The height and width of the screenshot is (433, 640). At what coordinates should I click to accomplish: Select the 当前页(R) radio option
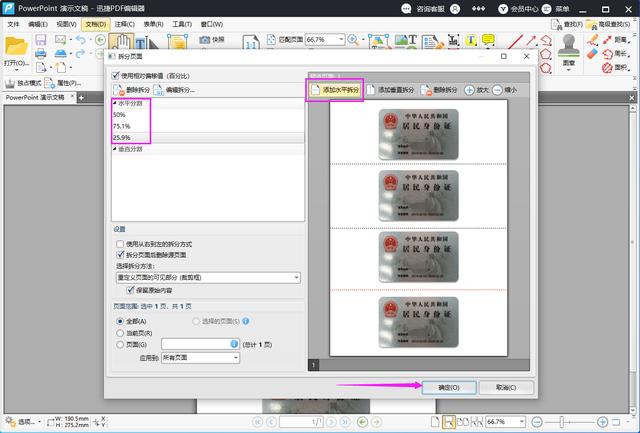click(x=120, y=333)
